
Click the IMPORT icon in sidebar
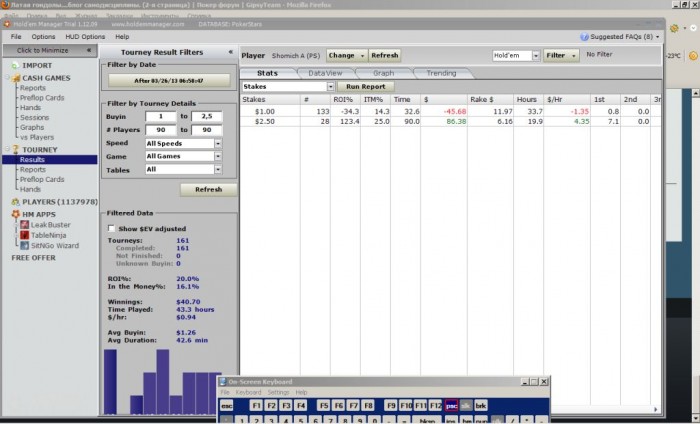(16, 66)
